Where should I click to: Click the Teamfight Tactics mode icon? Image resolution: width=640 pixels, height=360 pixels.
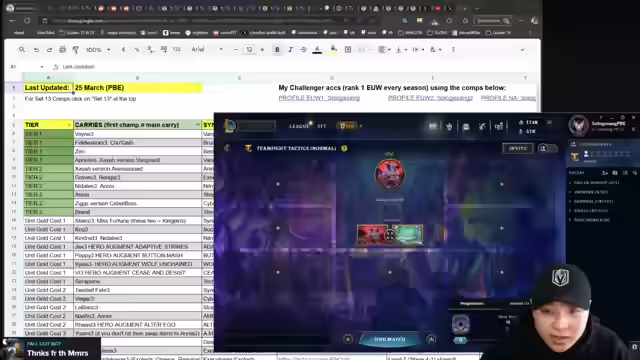[248, 148]
